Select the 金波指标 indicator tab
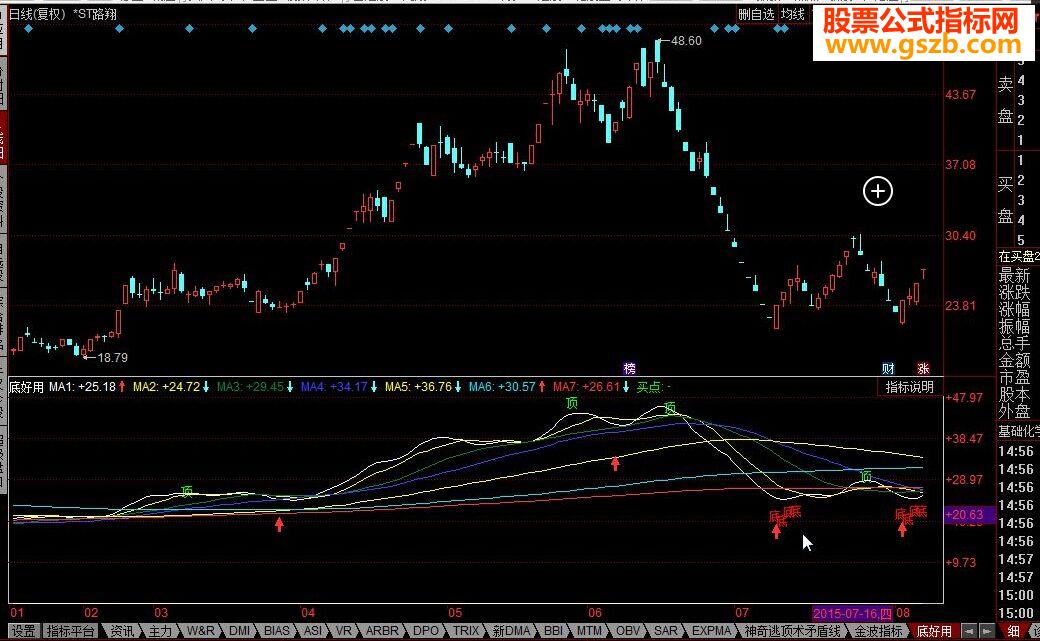This screenshot has width=1040, height=641. coord(878,630)
